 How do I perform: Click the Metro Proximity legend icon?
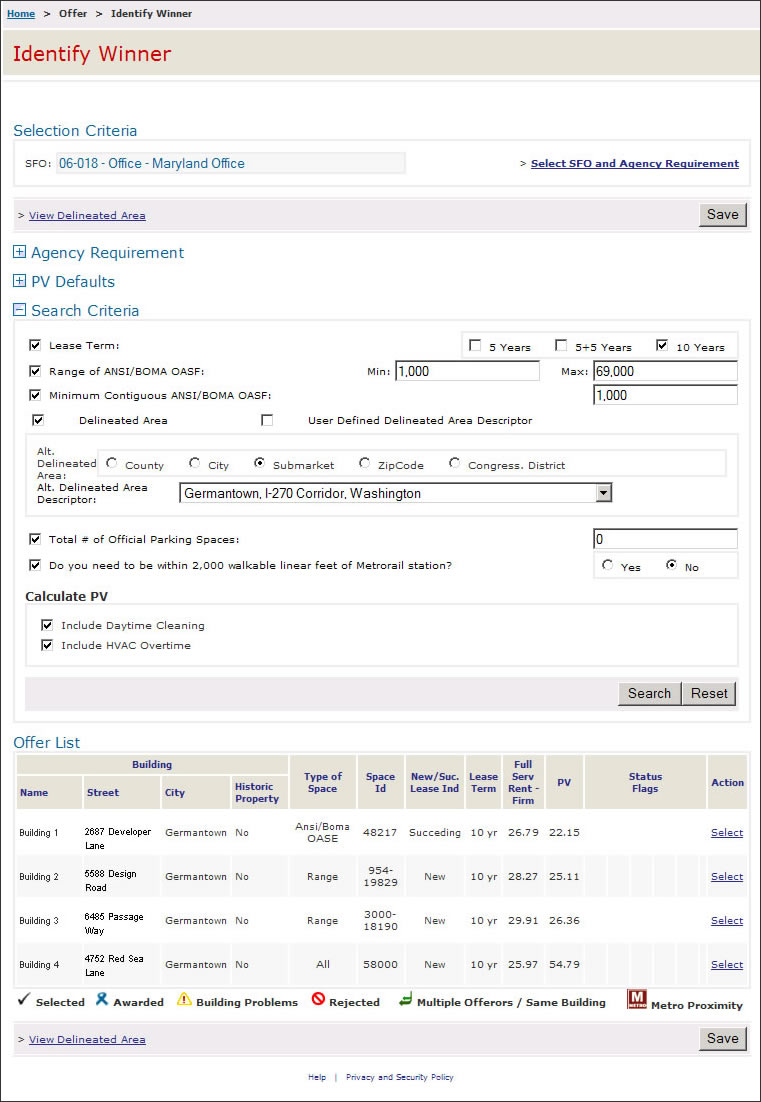coord(637,1001)
